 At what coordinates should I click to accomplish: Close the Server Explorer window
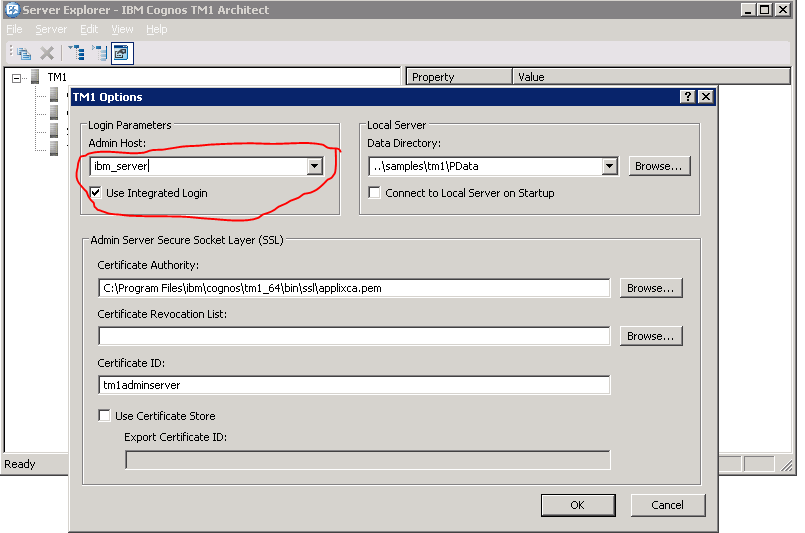tap(782, 9)
